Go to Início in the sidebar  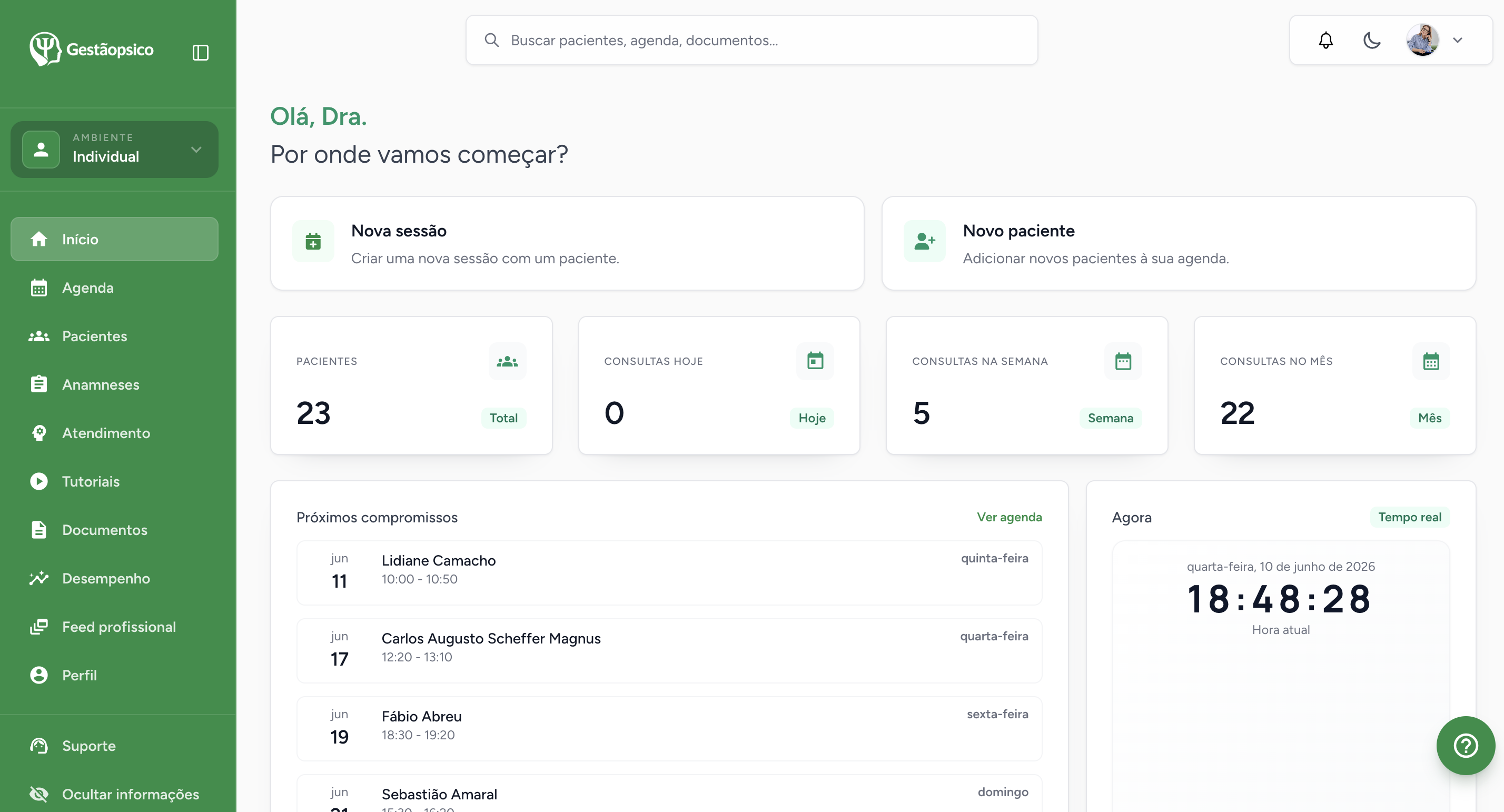(114, 240)
